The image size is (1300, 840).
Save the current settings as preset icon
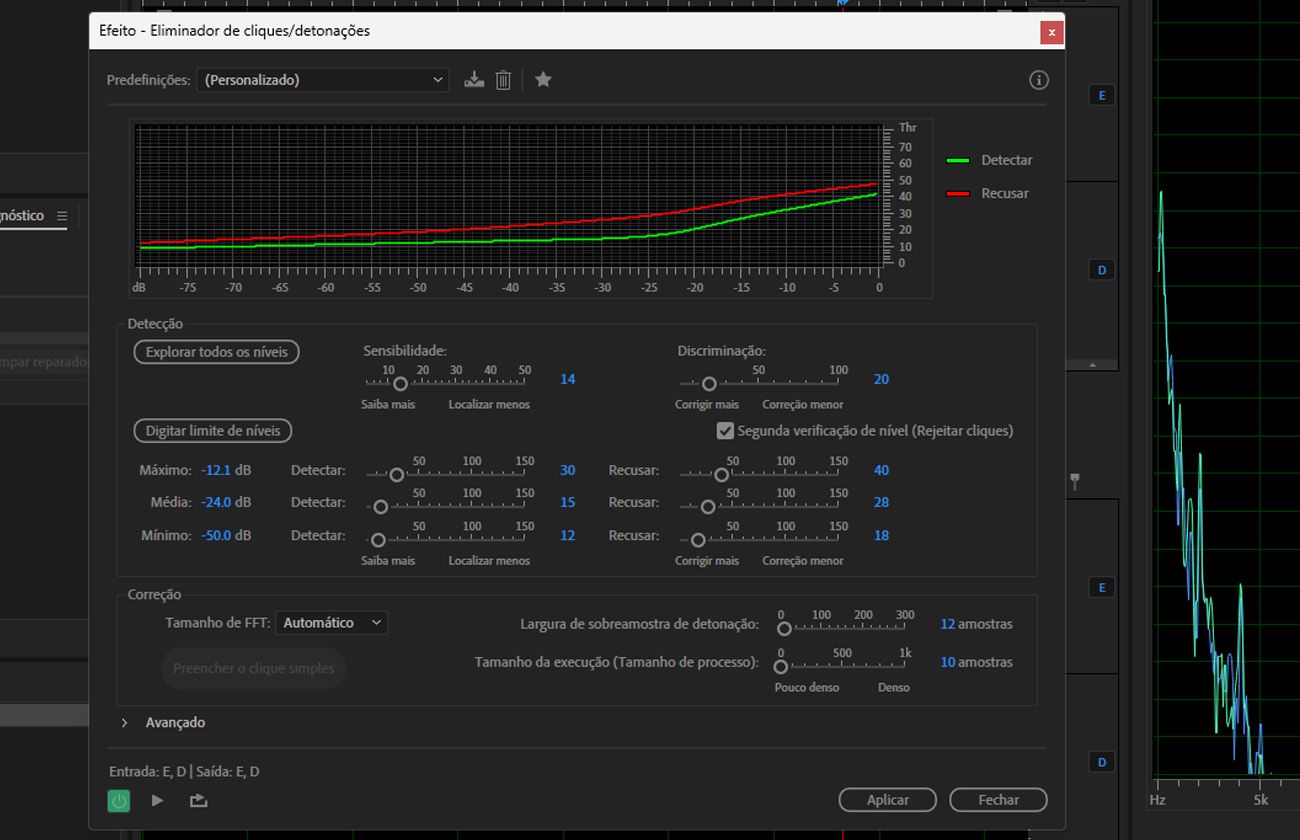[x=474, y=80]
